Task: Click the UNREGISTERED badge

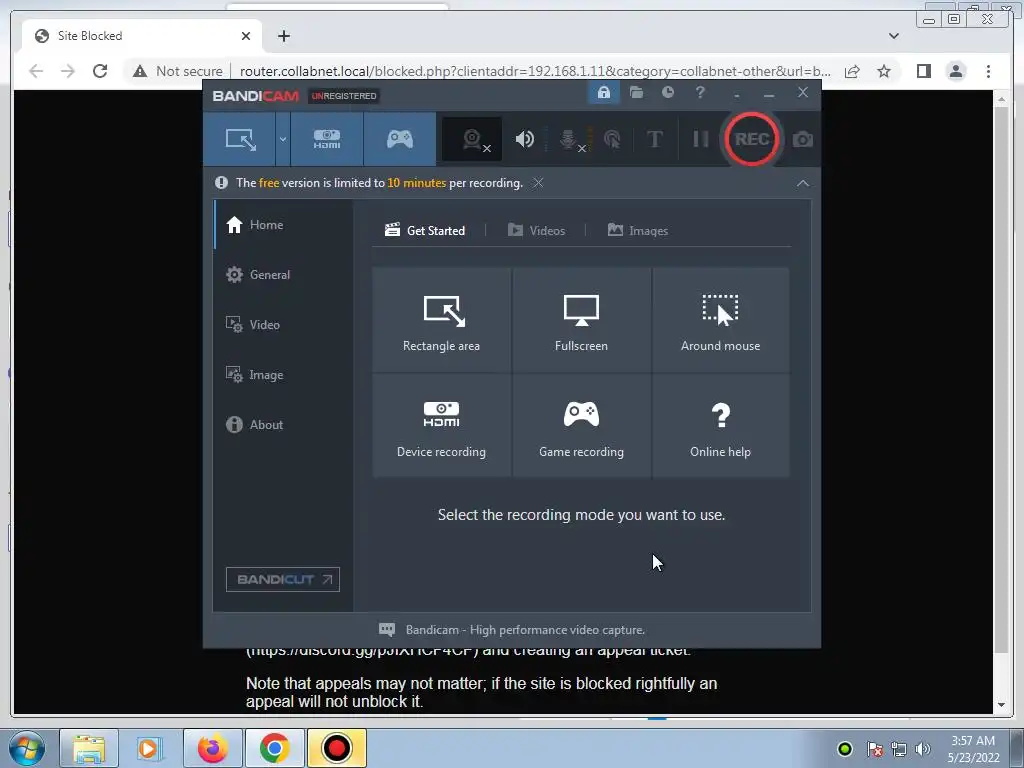Action: 344,96
